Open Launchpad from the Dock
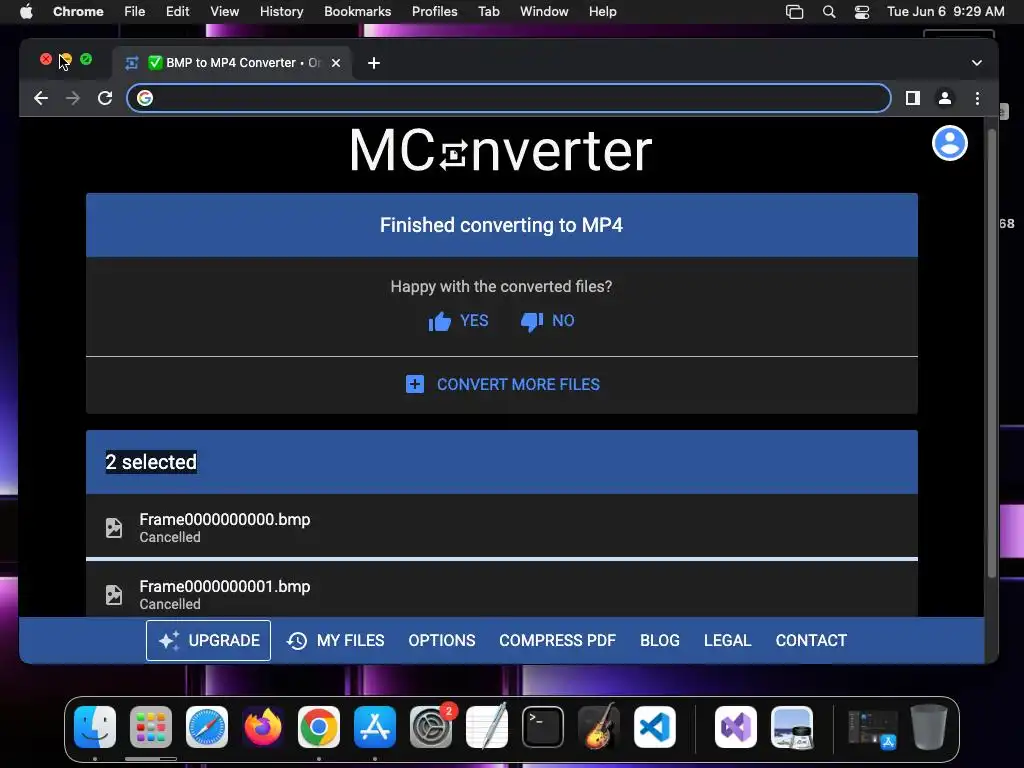The width and height of the screenshot is (1024, 768). point(151,727)
